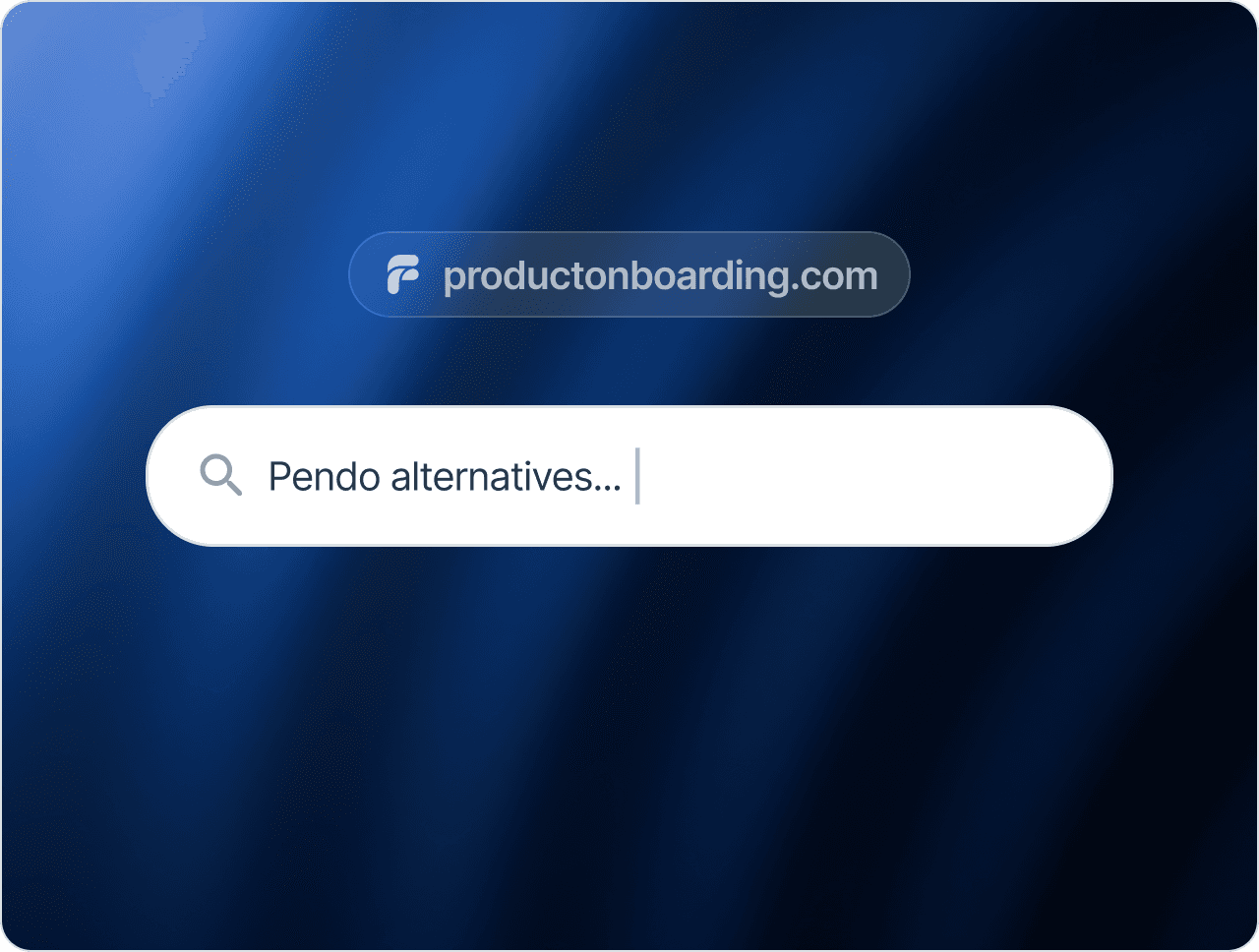This screenshot has height=952, width=1259.
Task: Click the 'Pendo alternatives...' search text
Action: click(445, 477)
